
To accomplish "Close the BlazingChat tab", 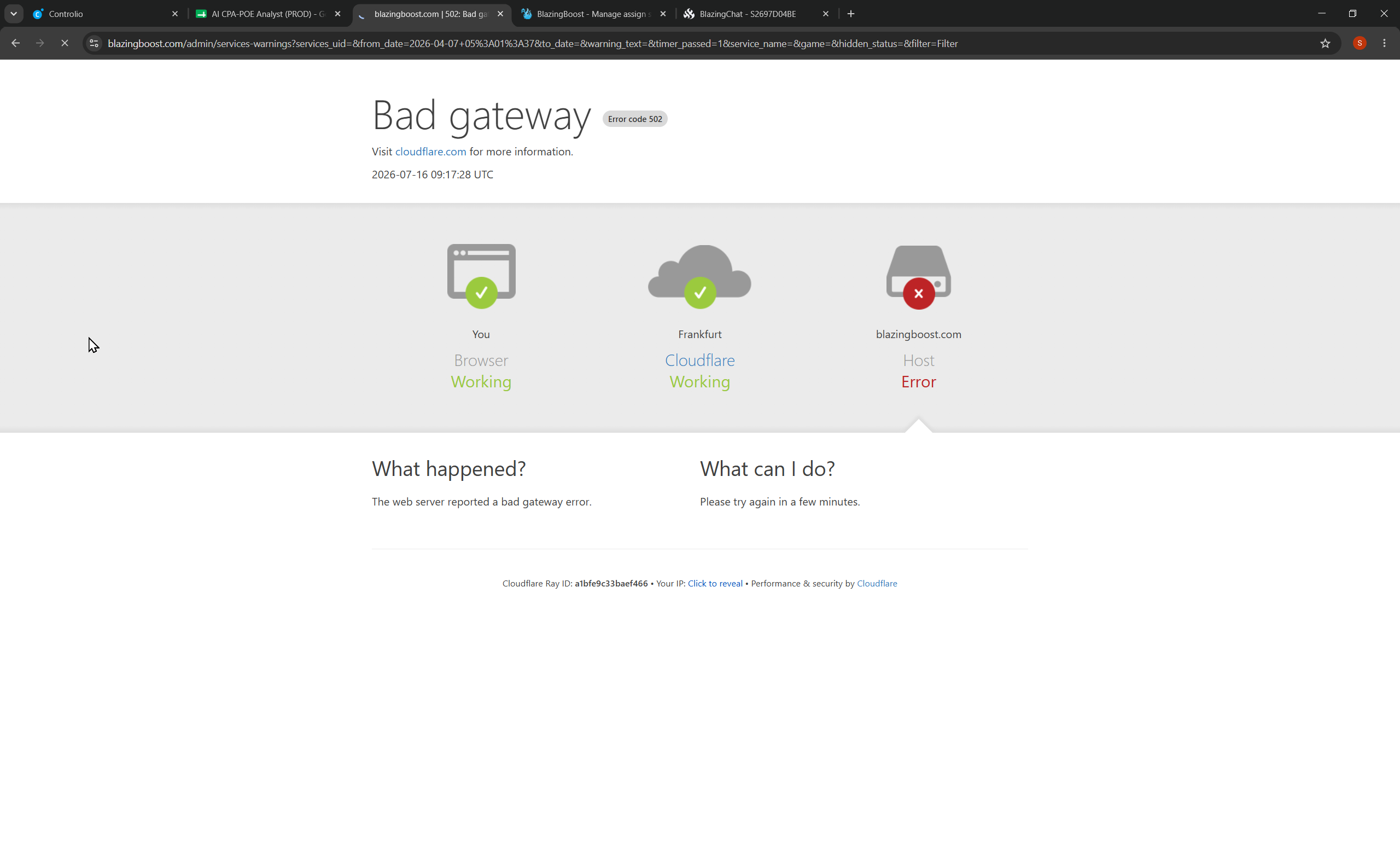I will [x=826, y=14].
